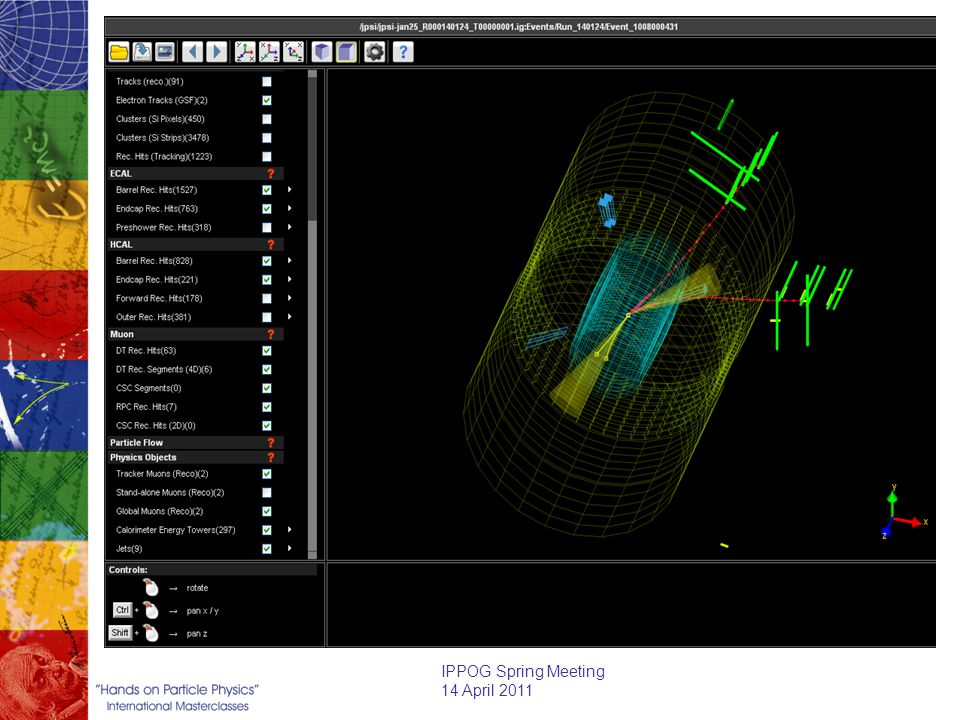
Task: Enable Stand-alone Muons (Reco)(2) checkbox
Action: click(x=267, y=493)
